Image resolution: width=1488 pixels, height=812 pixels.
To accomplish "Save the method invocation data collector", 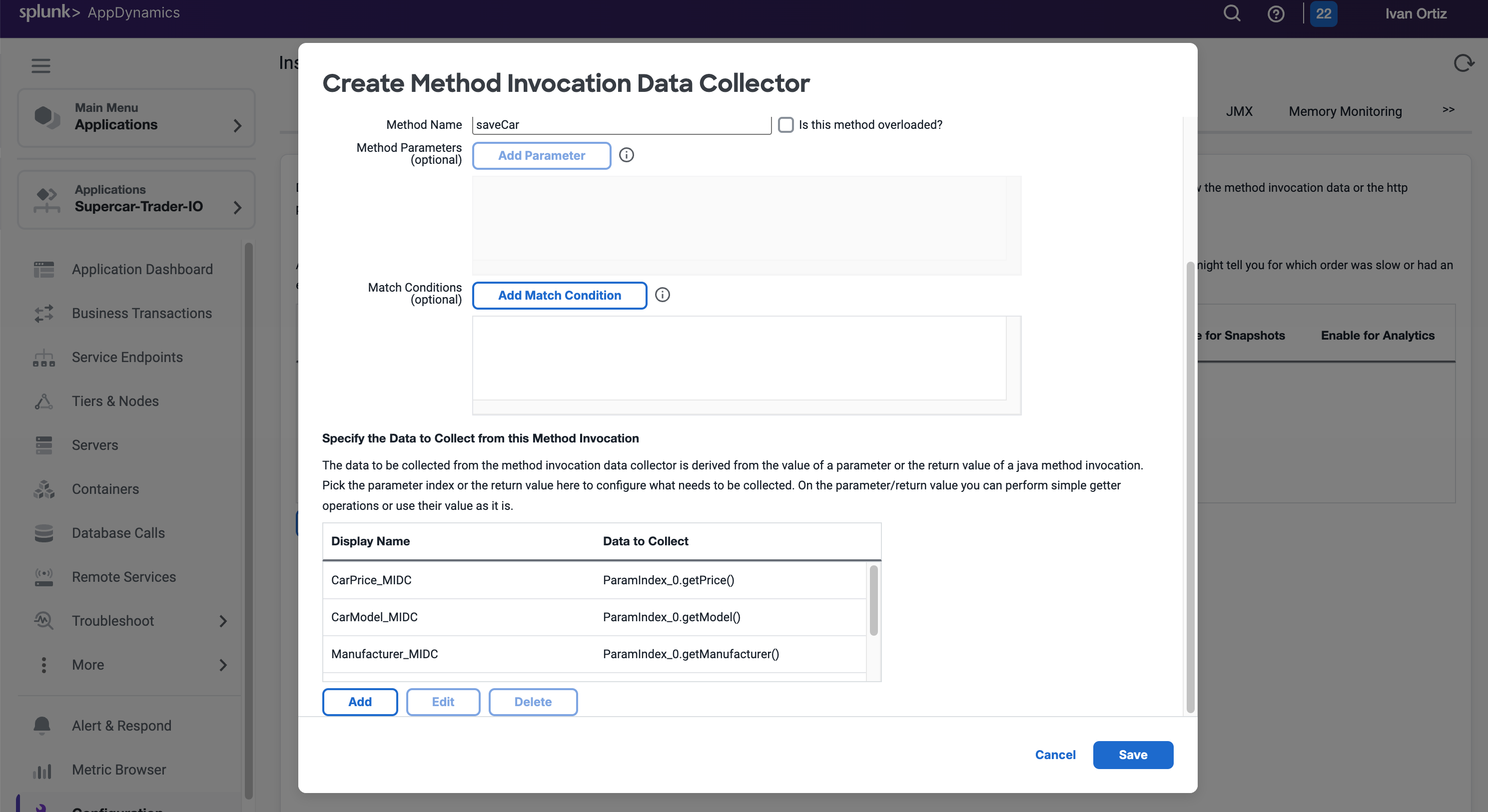I will click(1132, 754).
